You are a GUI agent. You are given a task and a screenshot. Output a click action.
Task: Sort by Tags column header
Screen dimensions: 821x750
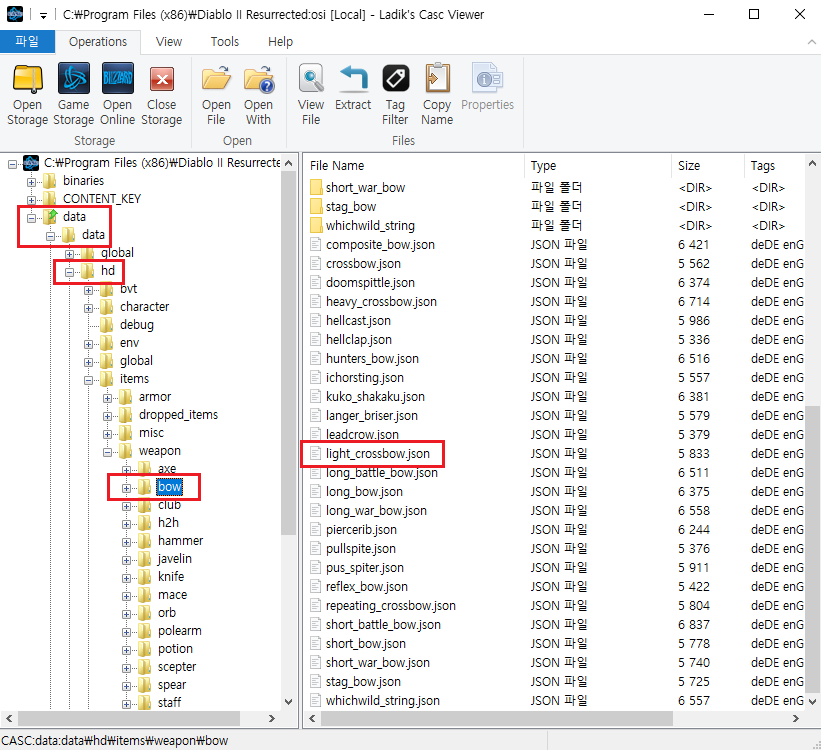pyautogui.click(x=774, y=166)
